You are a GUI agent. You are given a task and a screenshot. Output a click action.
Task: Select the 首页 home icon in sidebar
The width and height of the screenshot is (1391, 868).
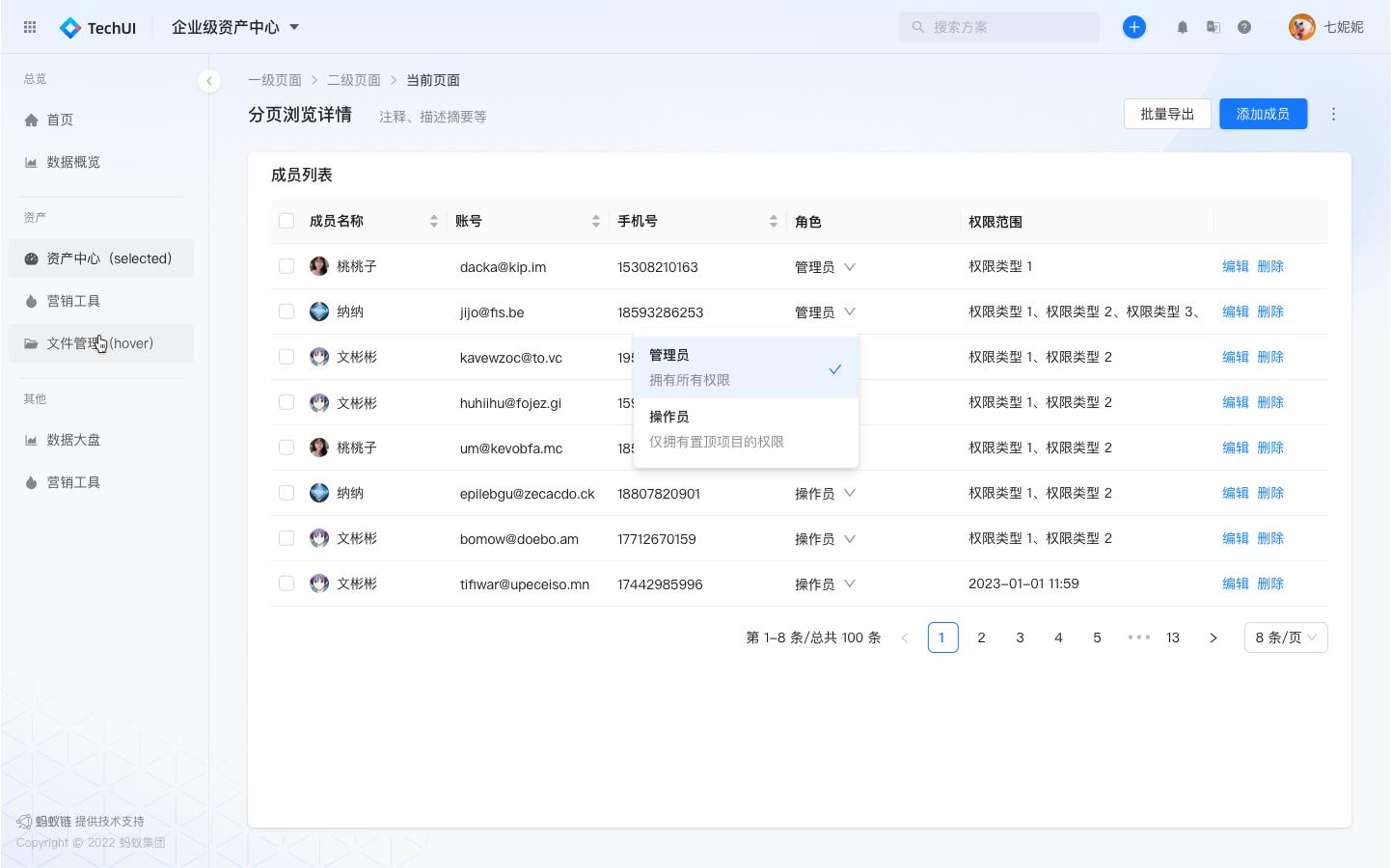click(x=32, y=120)
